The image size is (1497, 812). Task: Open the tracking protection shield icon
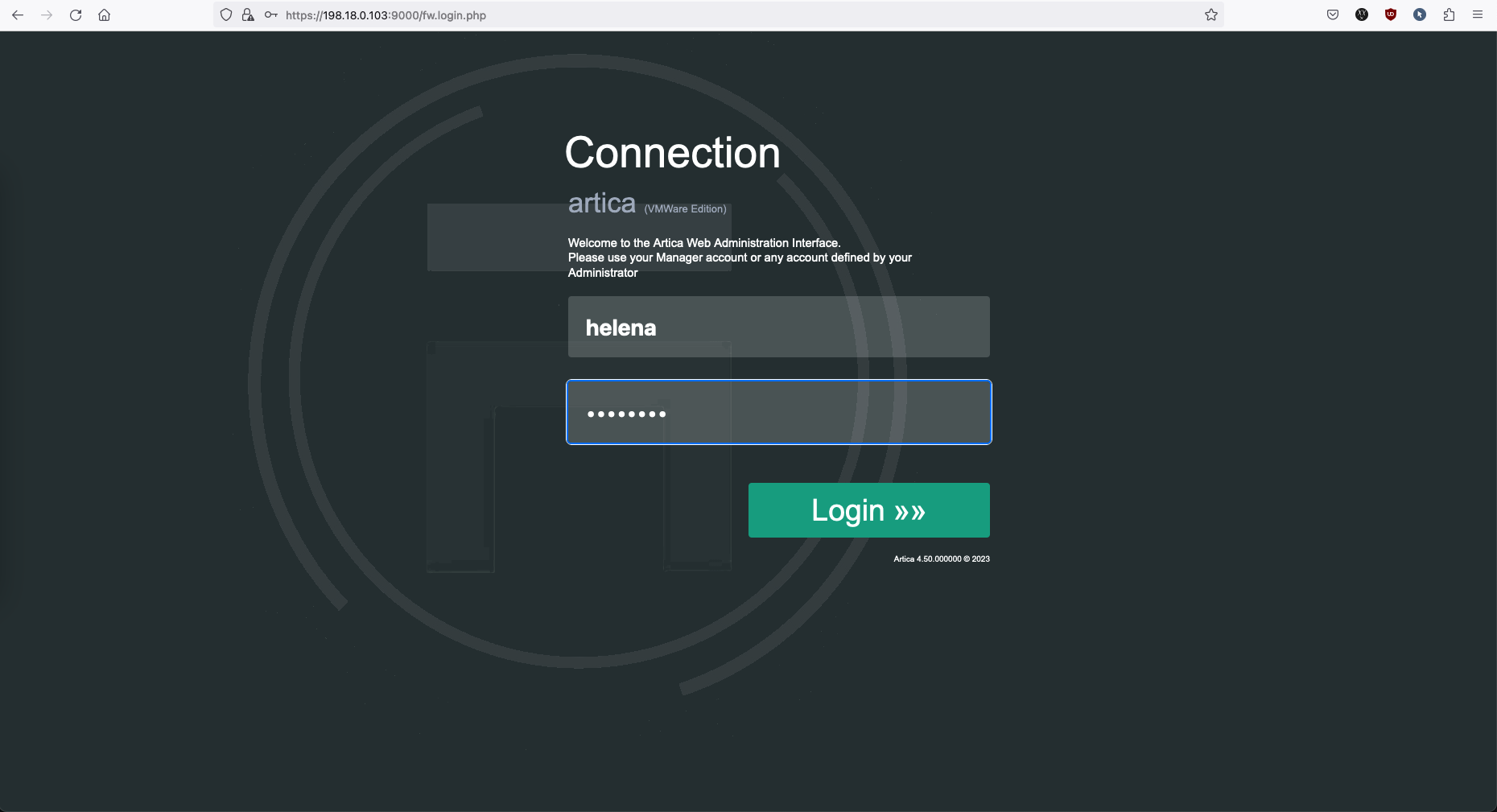tap(226, 15)
